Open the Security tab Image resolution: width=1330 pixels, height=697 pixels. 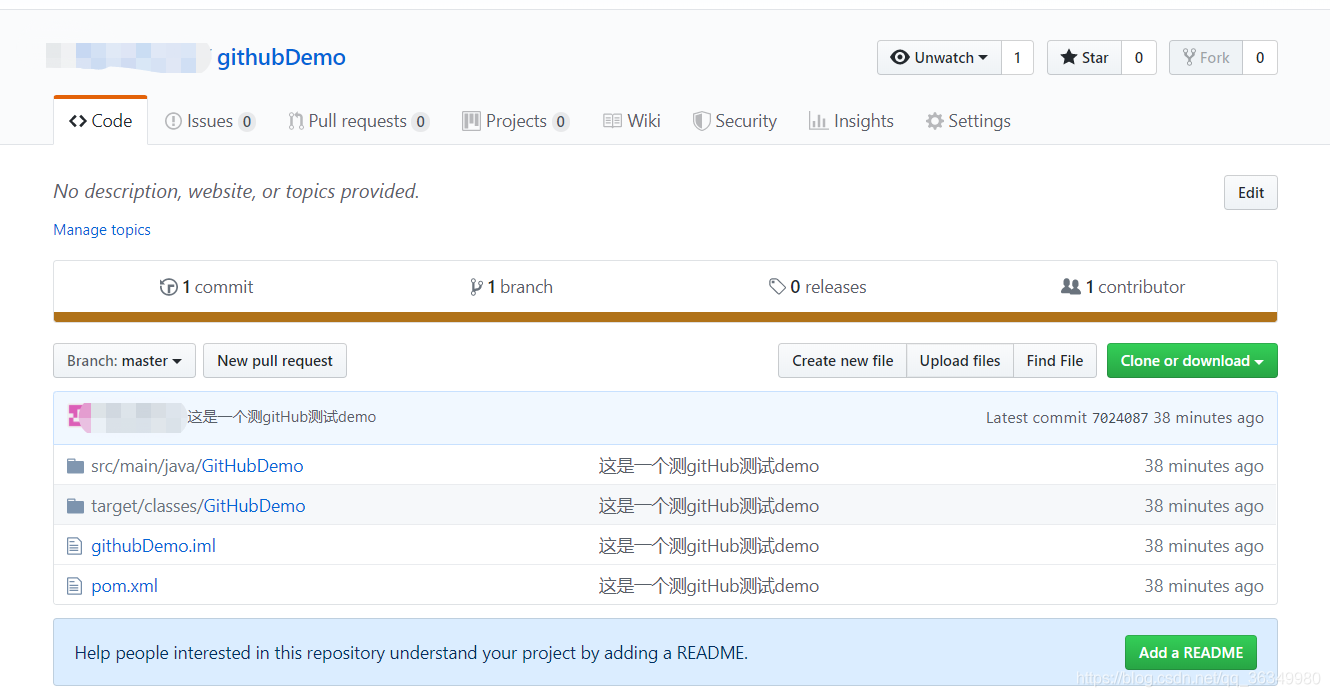pyautogui.click(x=735, y=121)
